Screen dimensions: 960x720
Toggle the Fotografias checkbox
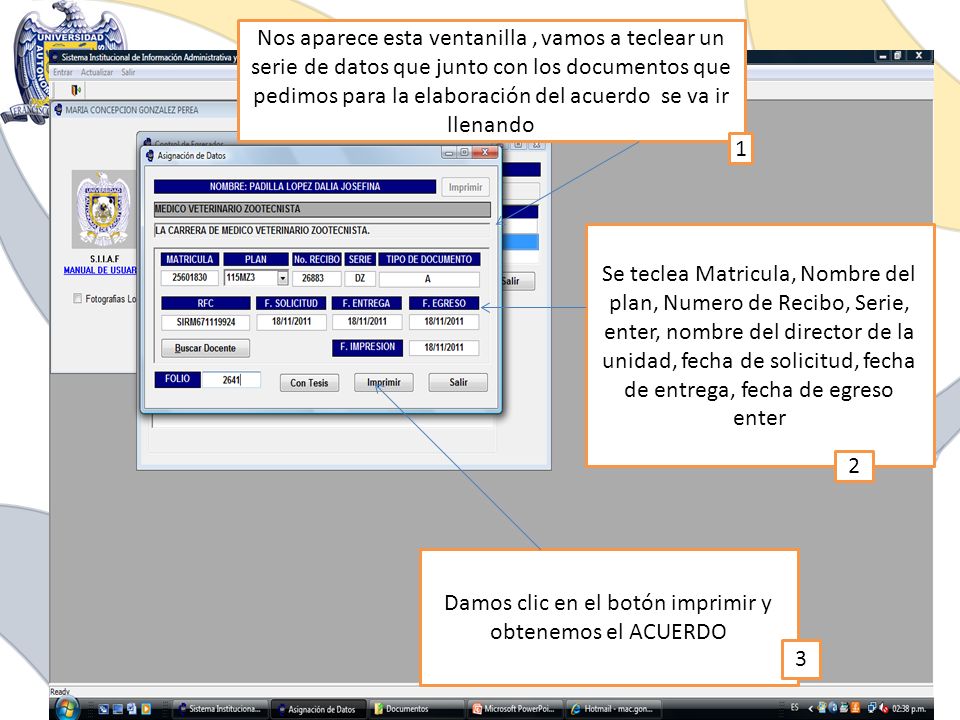click(x=77, y=298)
